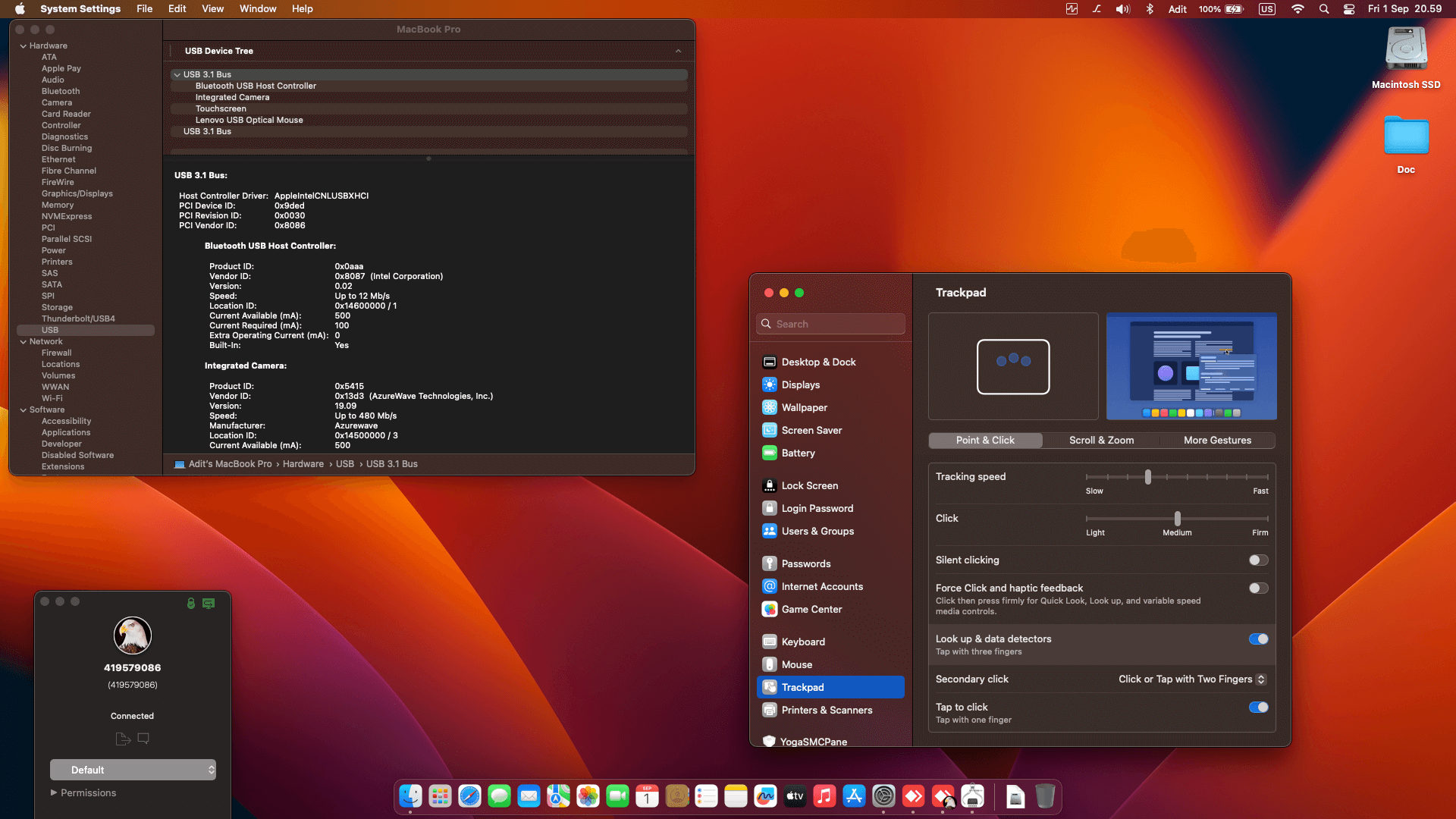This screenshot has width=1456, height=819.
Task: Click the System Settings search field
Action: [x=830, y=324]
